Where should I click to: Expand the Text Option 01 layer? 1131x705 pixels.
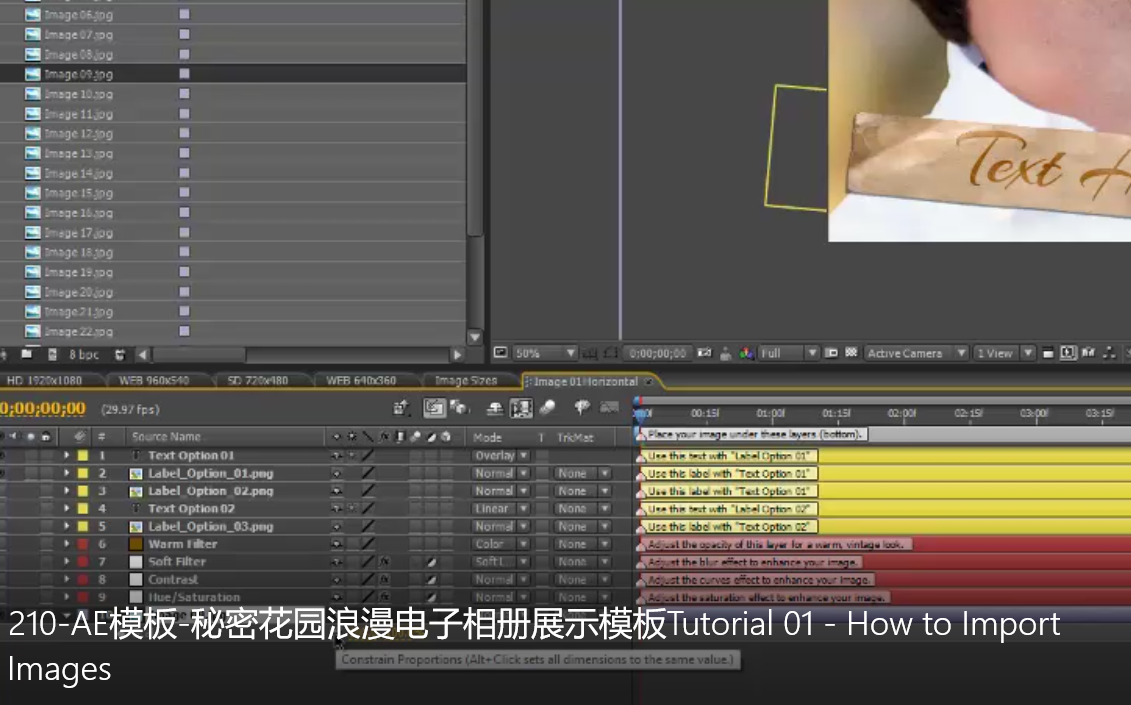(x=66, y=455)
